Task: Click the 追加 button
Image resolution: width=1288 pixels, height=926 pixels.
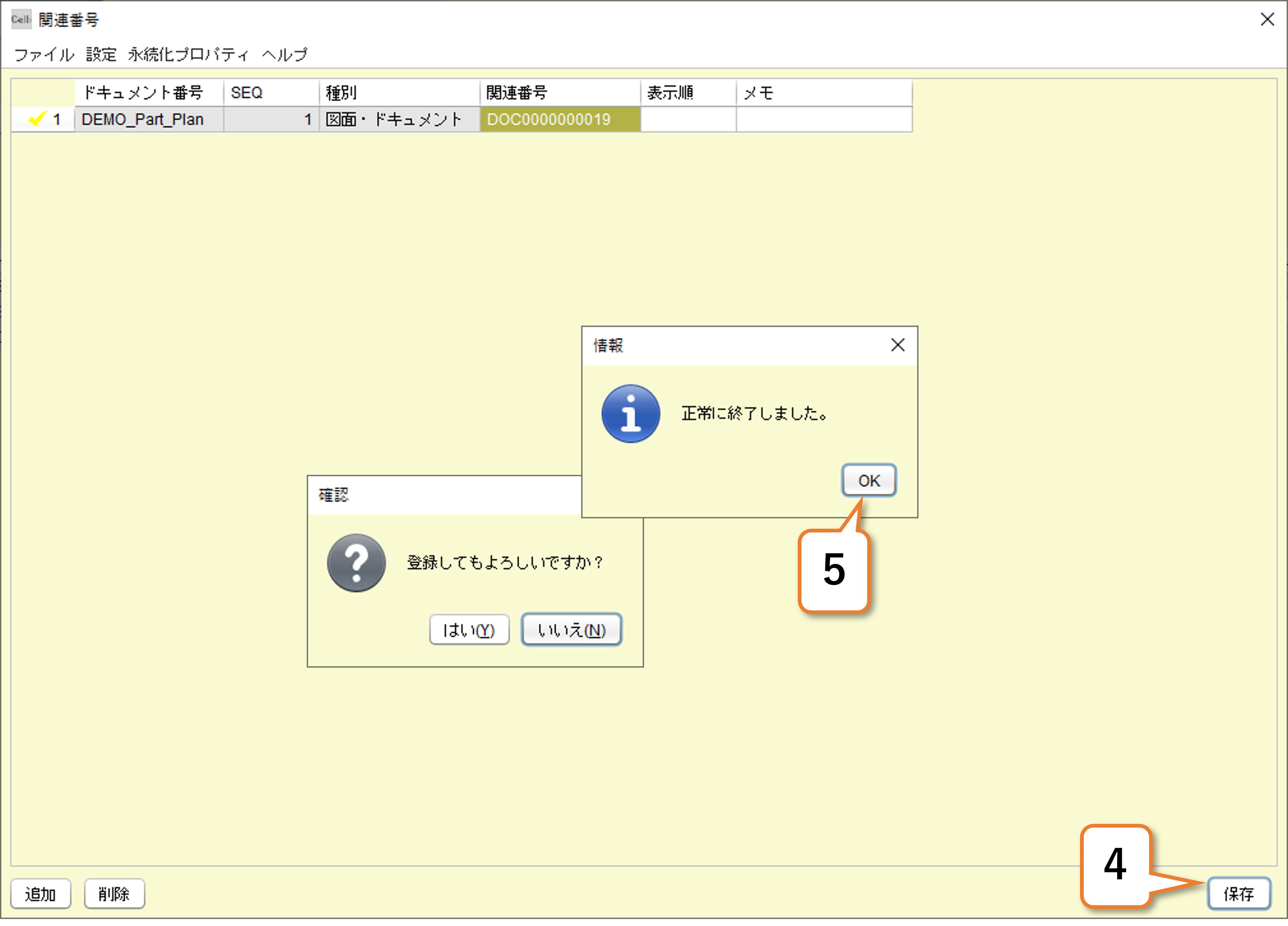Action: pyautogui.click(x=40, y=894)
